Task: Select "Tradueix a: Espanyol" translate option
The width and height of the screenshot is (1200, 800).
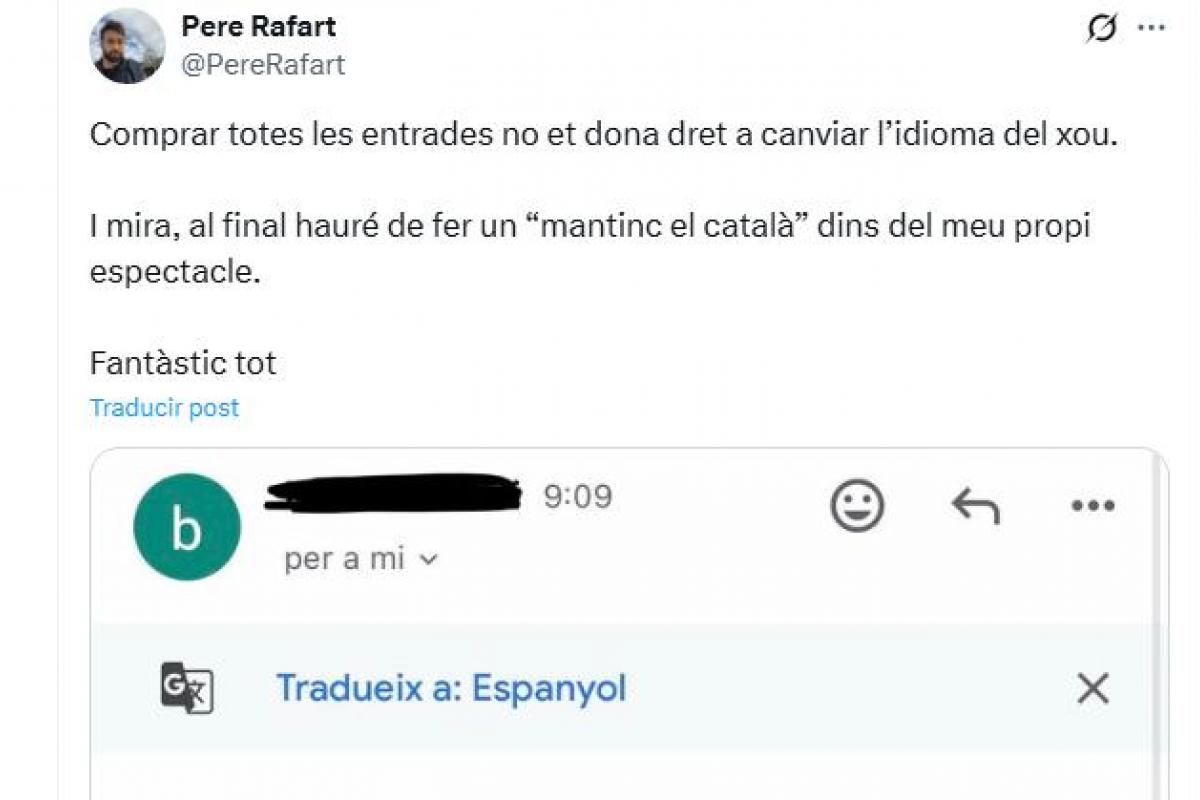Action: coord(451,689)
